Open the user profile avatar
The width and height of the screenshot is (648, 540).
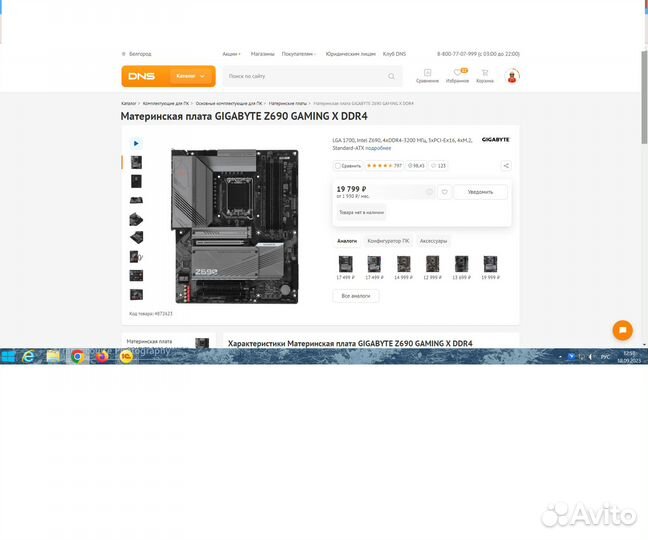click(x=512, y=76)
